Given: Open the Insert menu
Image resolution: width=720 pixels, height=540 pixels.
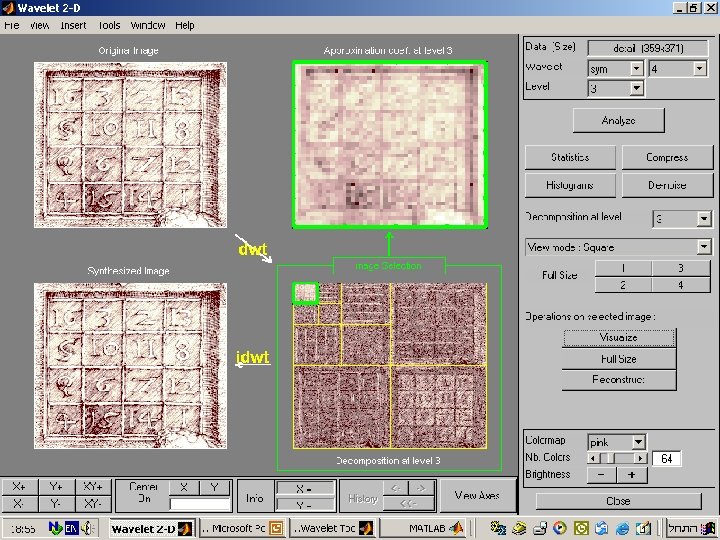Looking at the screenshot, I should tap(73, 25).
